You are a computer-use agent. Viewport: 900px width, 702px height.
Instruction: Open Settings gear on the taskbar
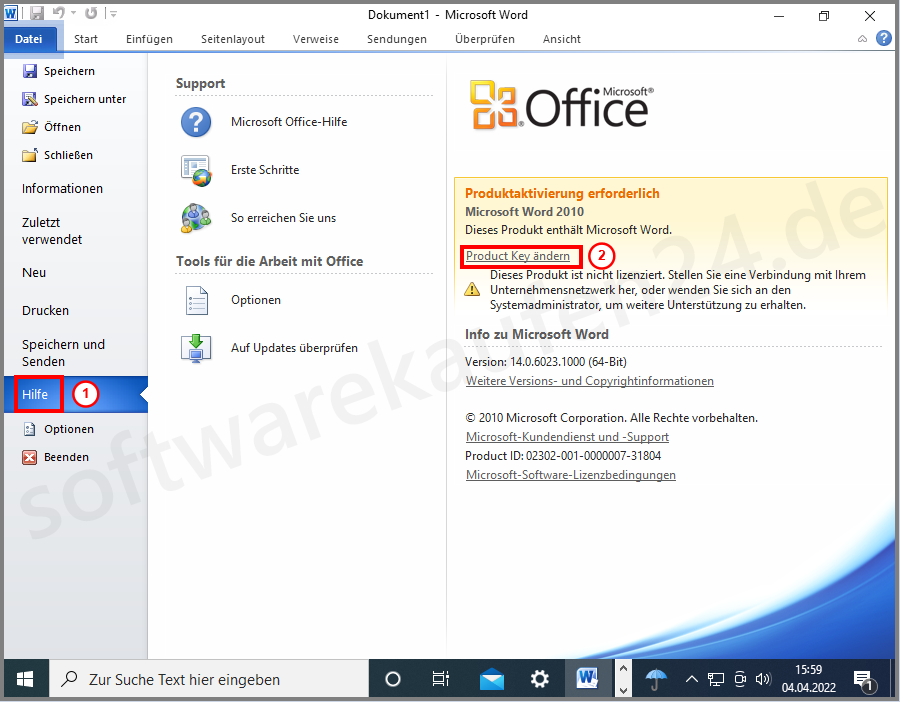pyautogui.click(x=540, y=679)
